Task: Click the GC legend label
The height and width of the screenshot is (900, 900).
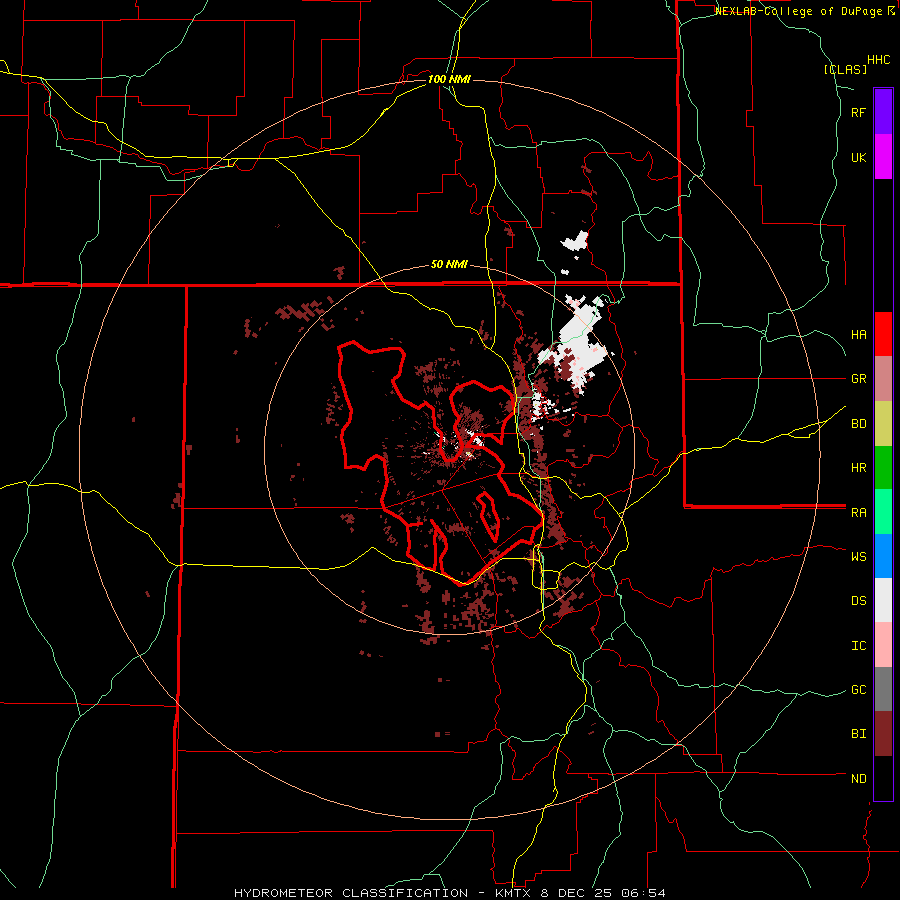Action: pyautogui.click(x=858, y=690)
